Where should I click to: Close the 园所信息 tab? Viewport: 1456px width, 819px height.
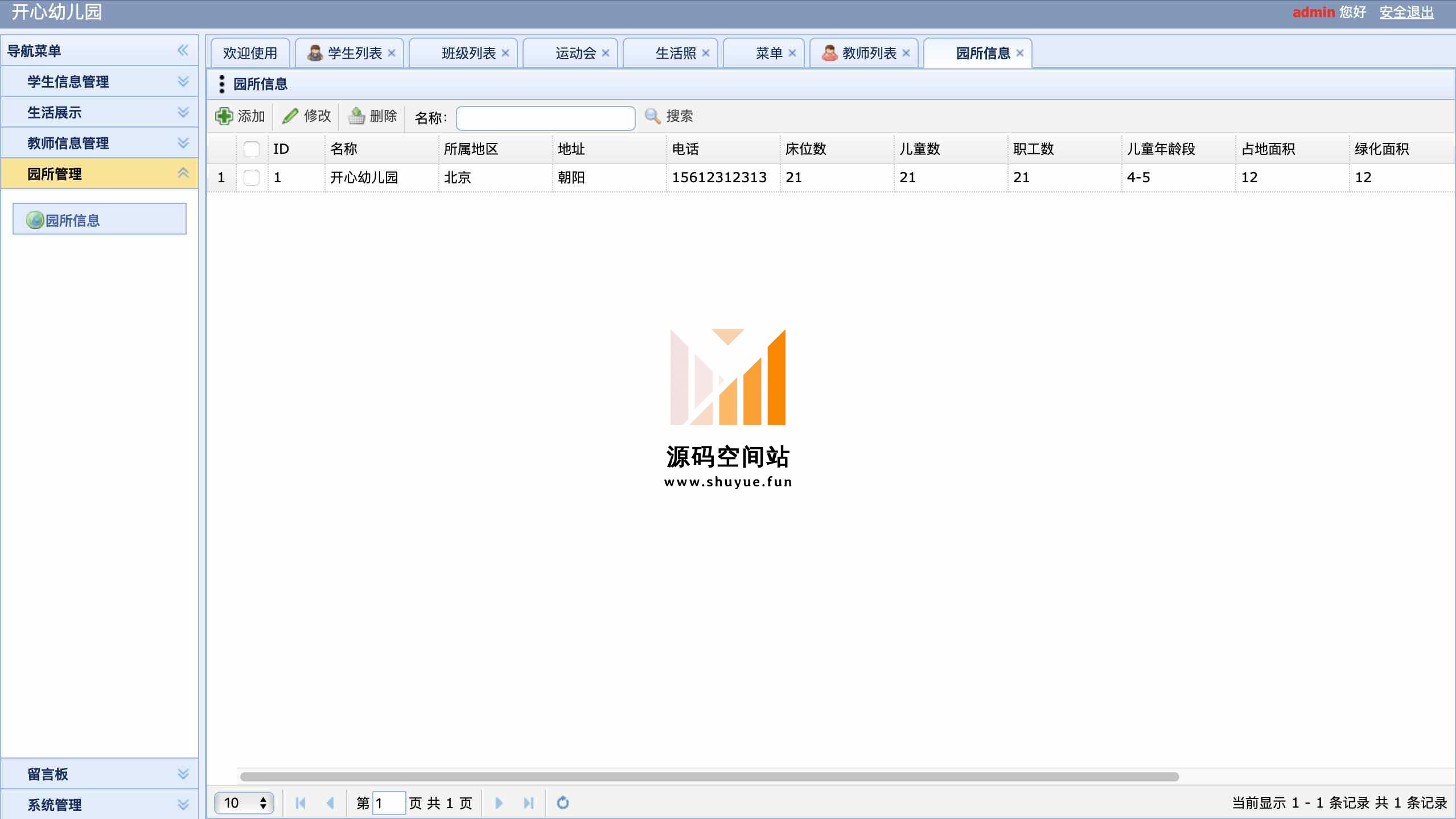(x=1020, y=53)
